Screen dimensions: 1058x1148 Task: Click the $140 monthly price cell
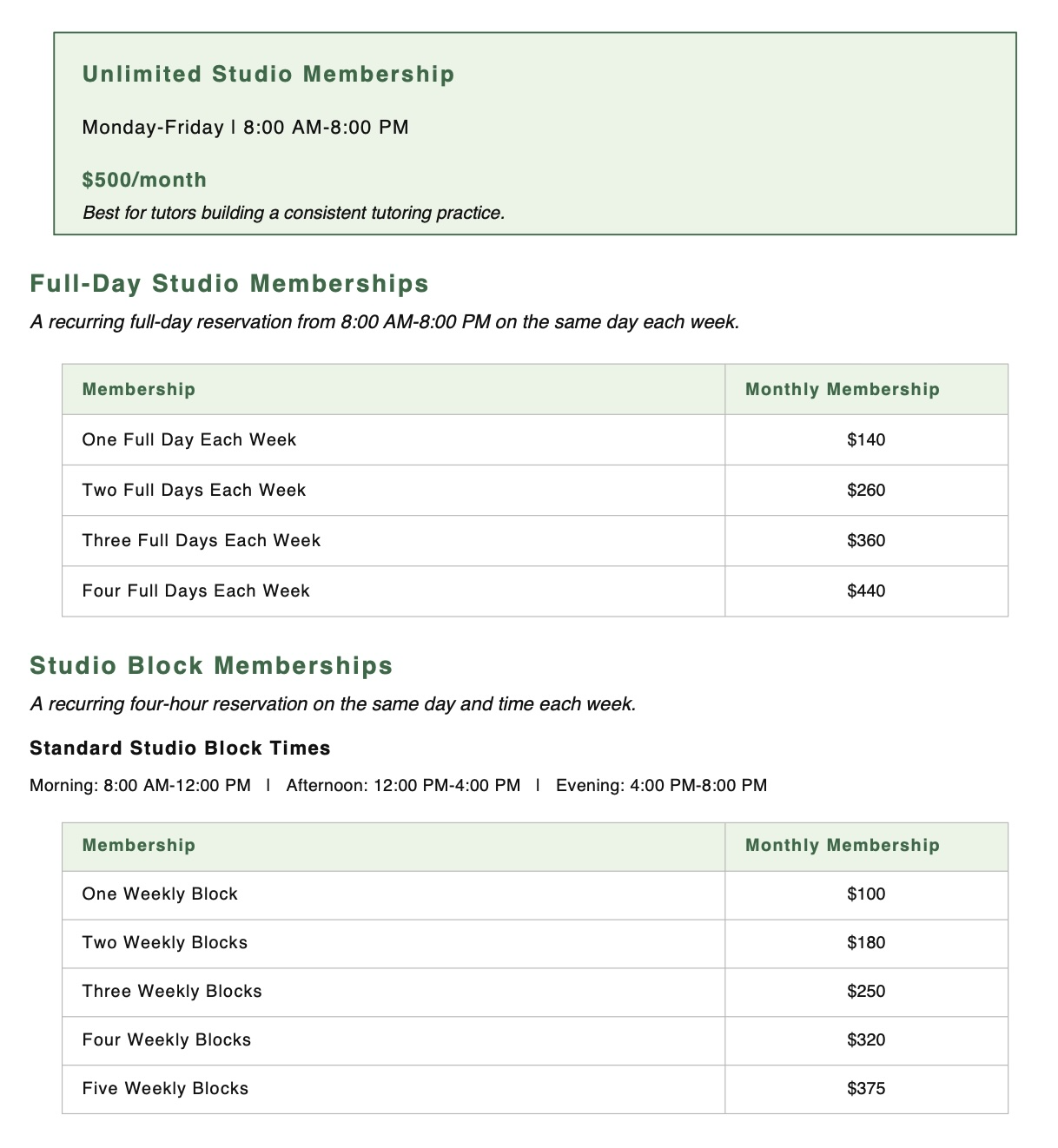[866, 439]
